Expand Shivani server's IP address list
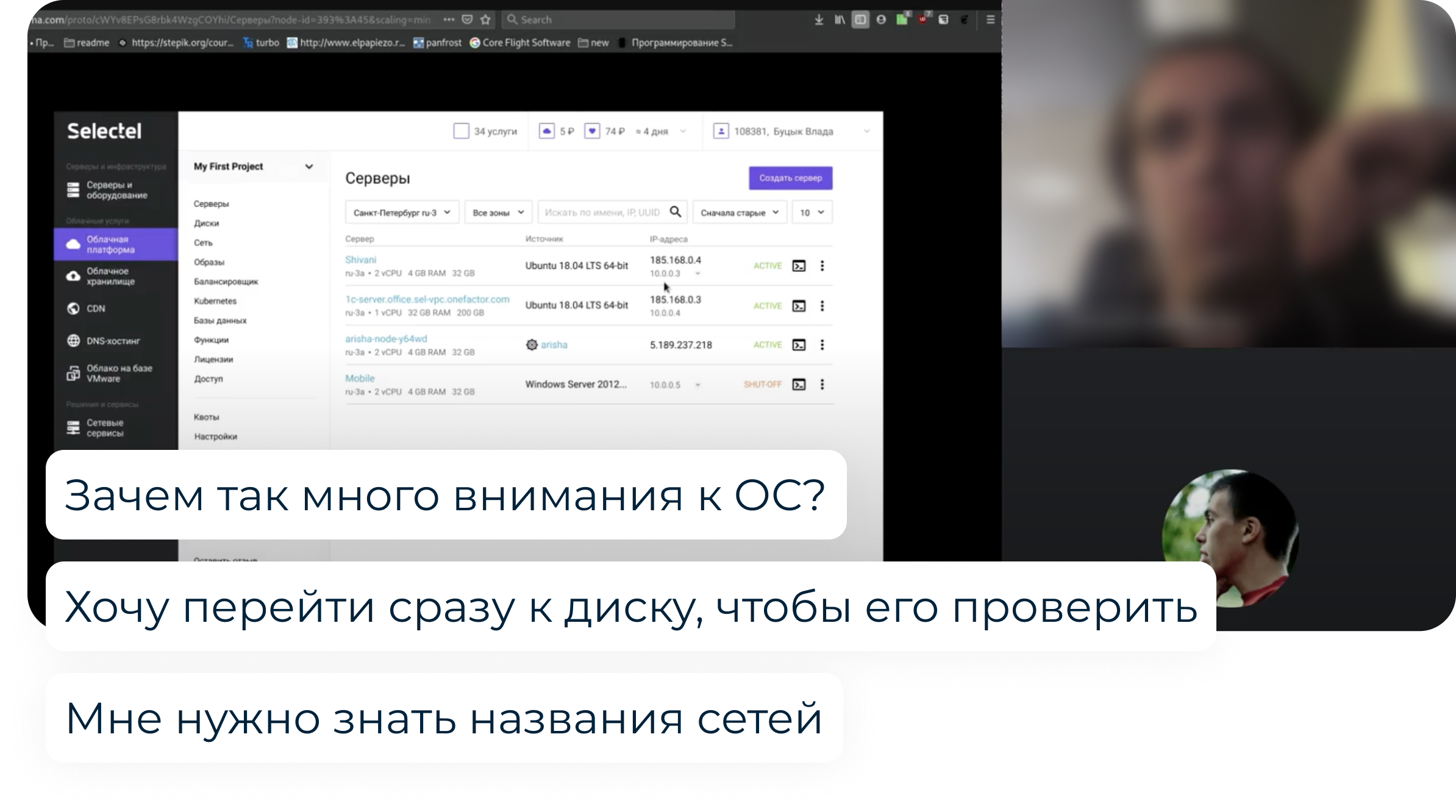The width and height of the screenshot is (1456, 812). 698,274
